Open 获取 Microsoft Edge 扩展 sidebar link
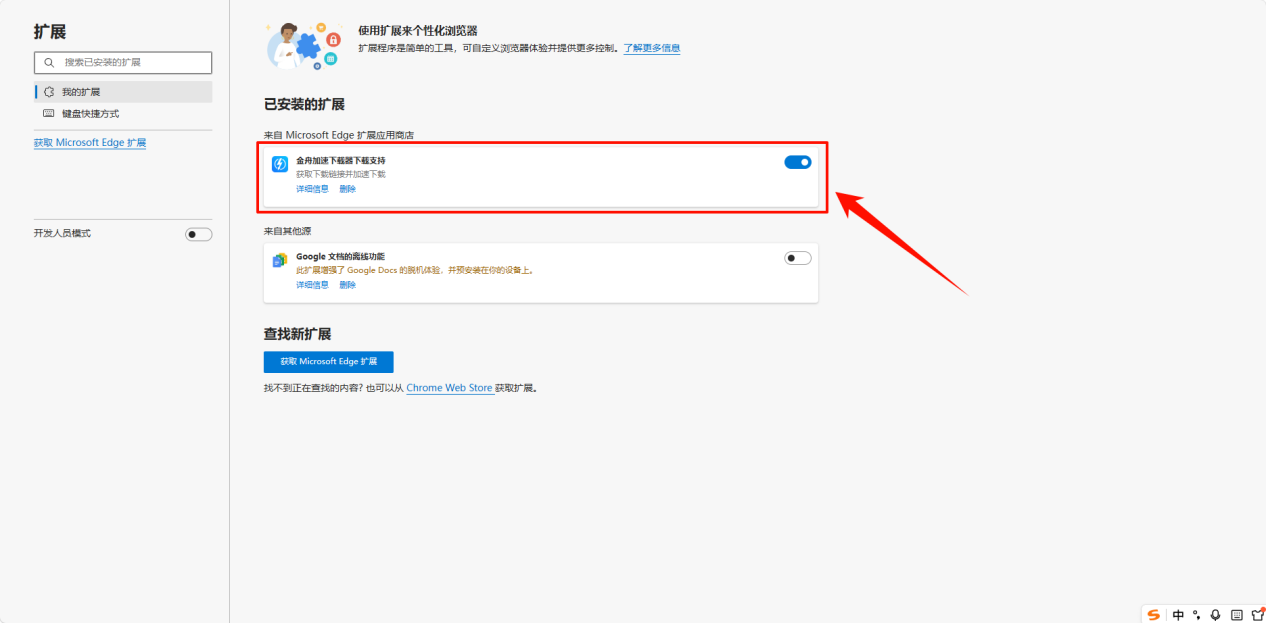The width and height of the screenshot is (1266, 623). (90, 143)
